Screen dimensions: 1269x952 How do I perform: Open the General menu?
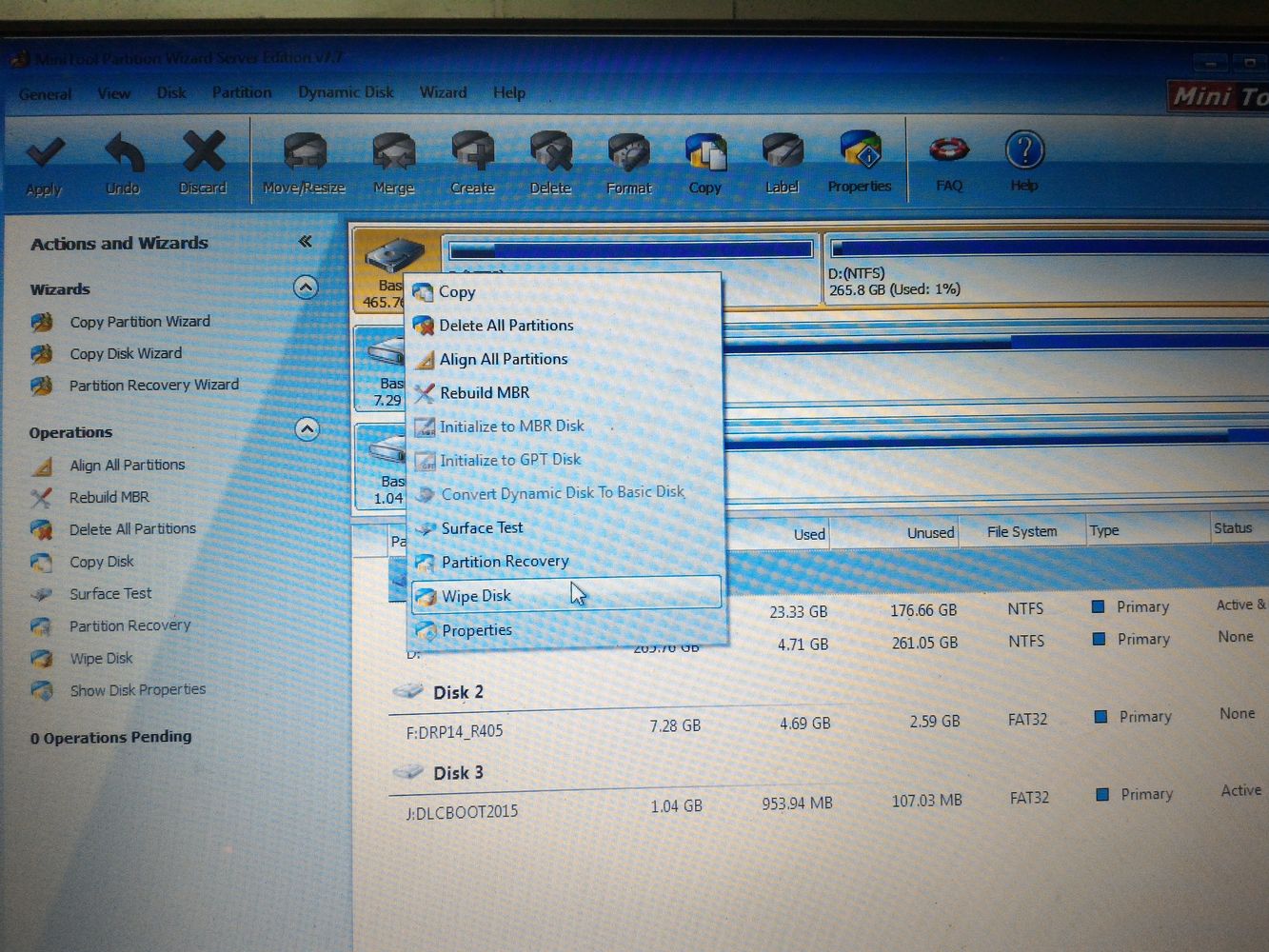click(x=45, y=94)
